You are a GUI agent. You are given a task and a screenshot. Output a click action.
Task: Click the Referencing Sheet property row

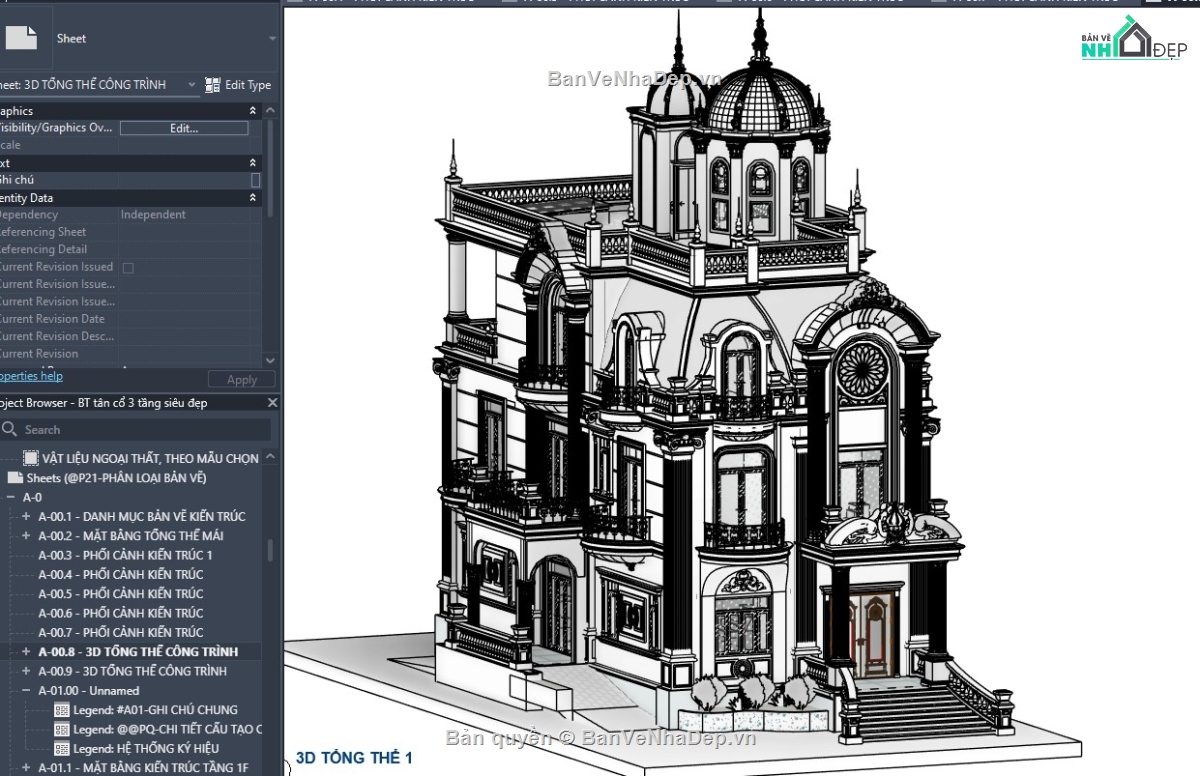pyautogui.click(x=131, y=232)
